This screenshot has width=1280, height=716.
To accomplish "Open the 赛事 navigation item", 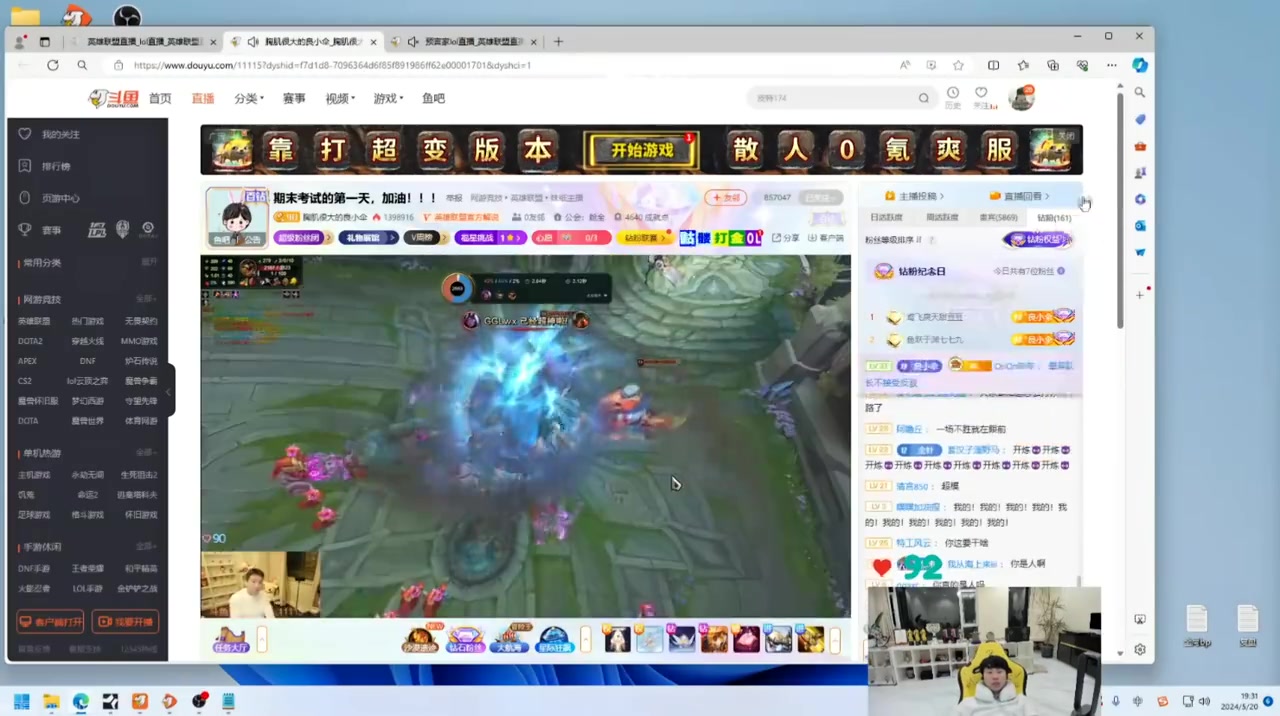I will coord(294,99).
